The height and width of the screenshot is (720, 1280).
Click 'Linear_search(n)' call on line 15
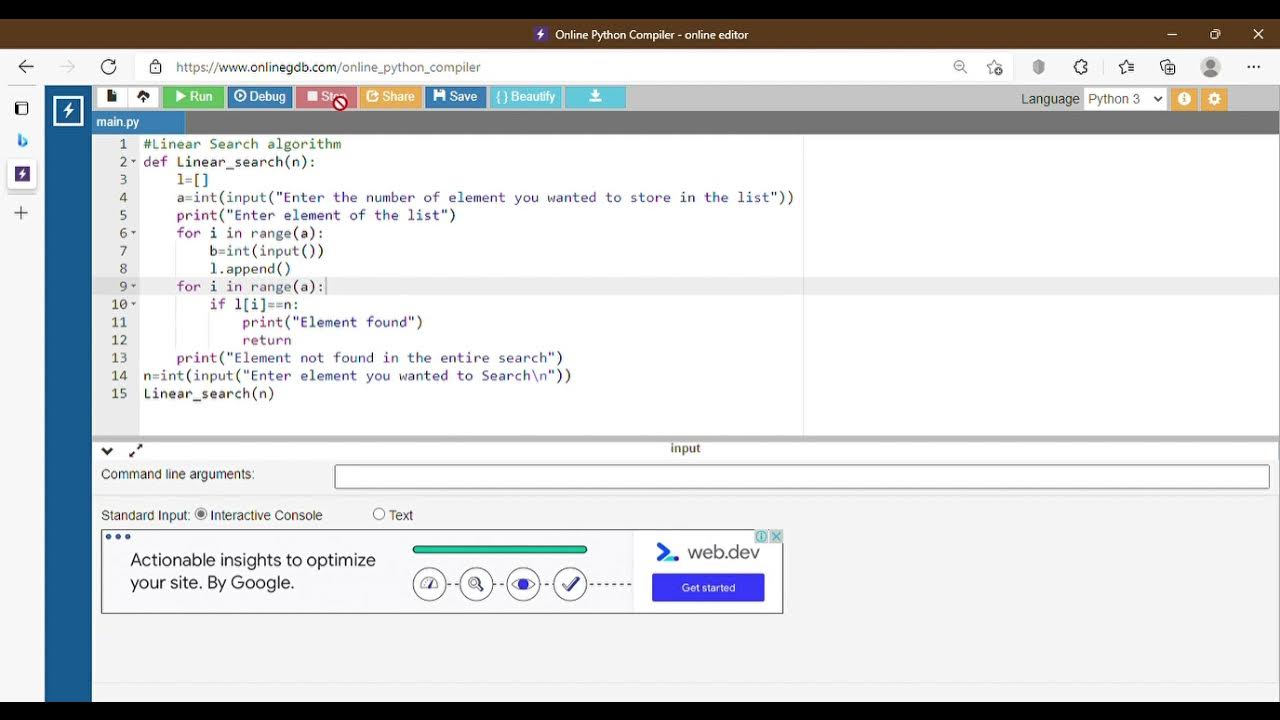coord(209,394)
